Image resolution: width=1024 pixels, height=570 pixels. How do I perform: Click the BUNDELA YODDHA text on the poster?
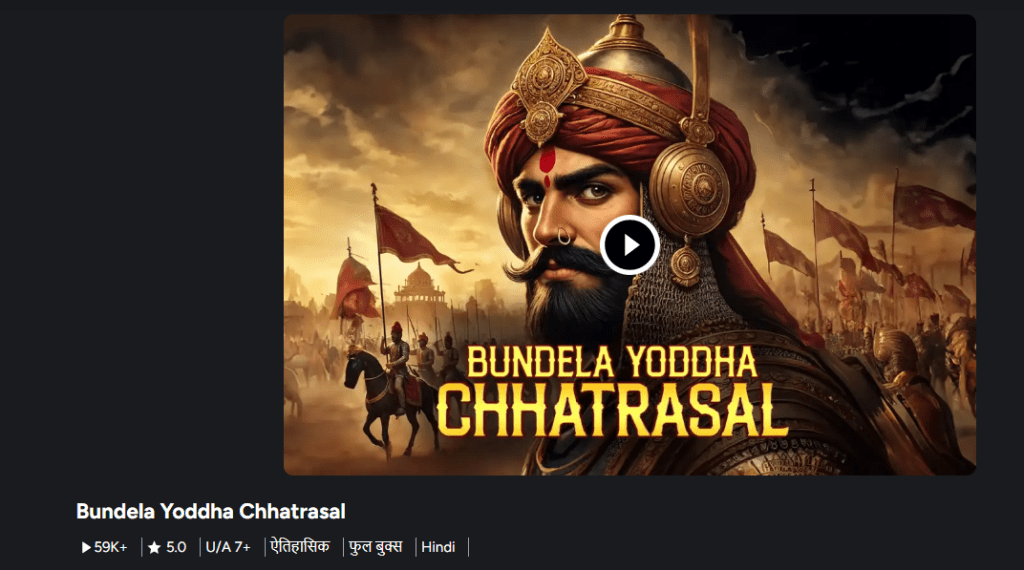(x=612, y=362)
